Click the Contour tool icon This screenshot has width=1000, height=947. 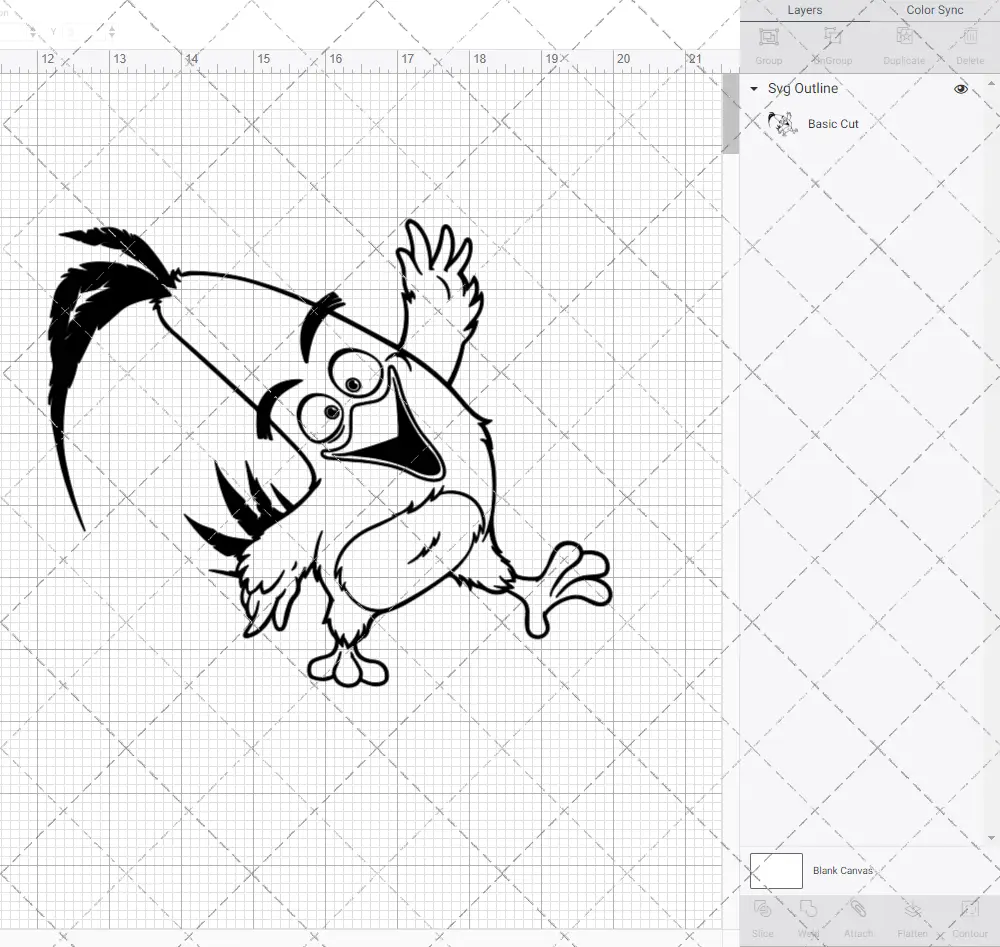point(969,909)
